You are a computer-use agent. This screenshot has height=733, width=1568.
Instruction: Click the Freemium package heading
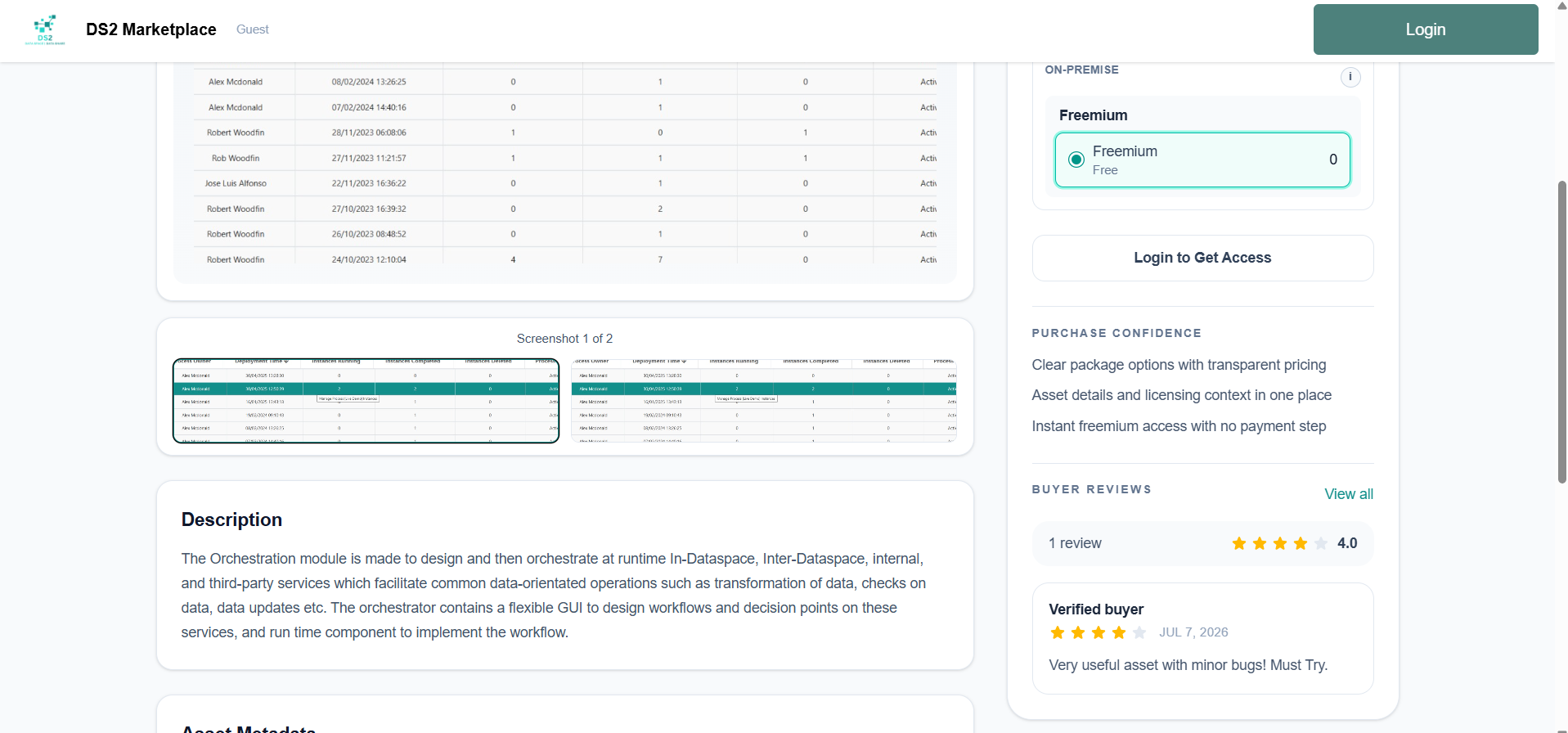pyautogui.click(x=1093, y=115)
